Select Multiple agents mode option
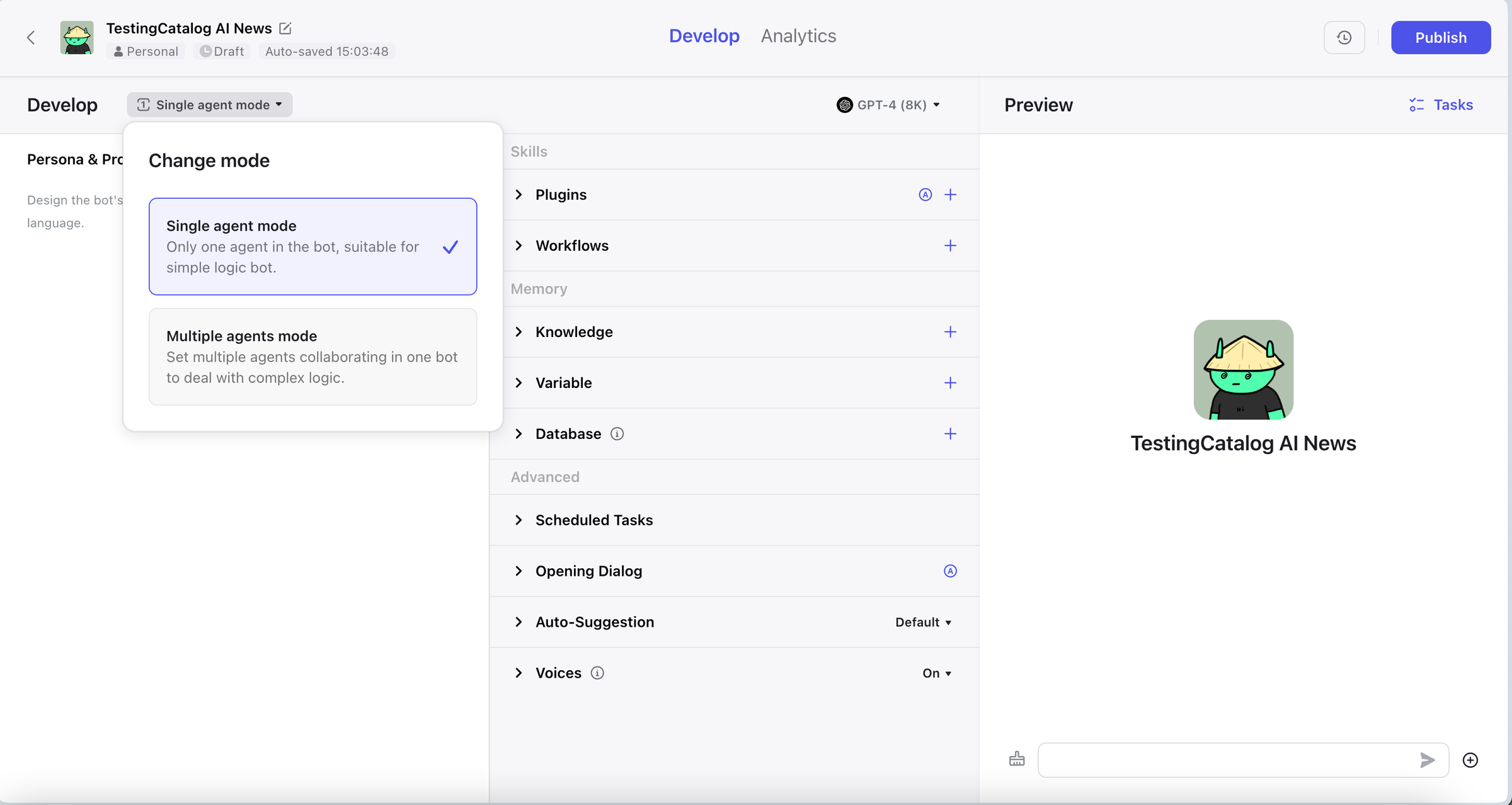 [x=312, y=357]
